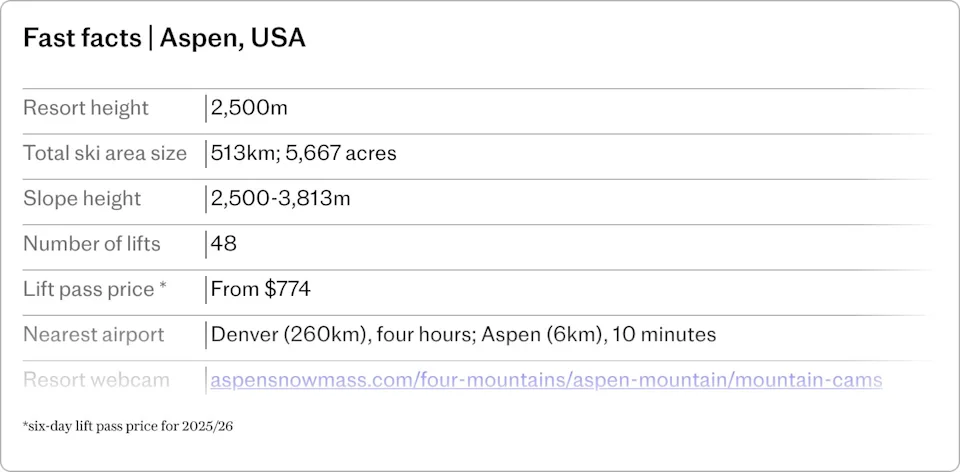Viewport: 960px width, 472px height.
Task: Select the "Lift pass price" label
Action: pos(88,289)
